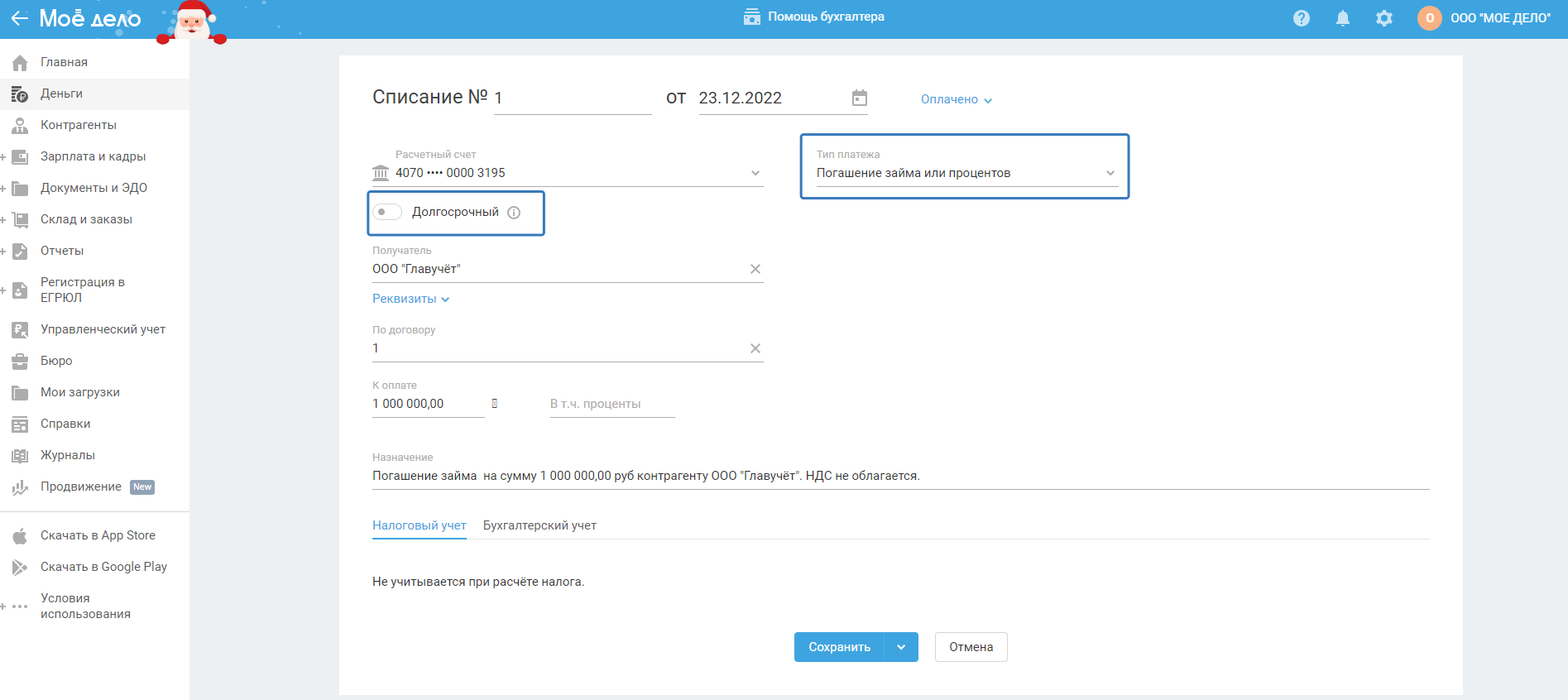Clear the Получатель field with X

[755, 269]
